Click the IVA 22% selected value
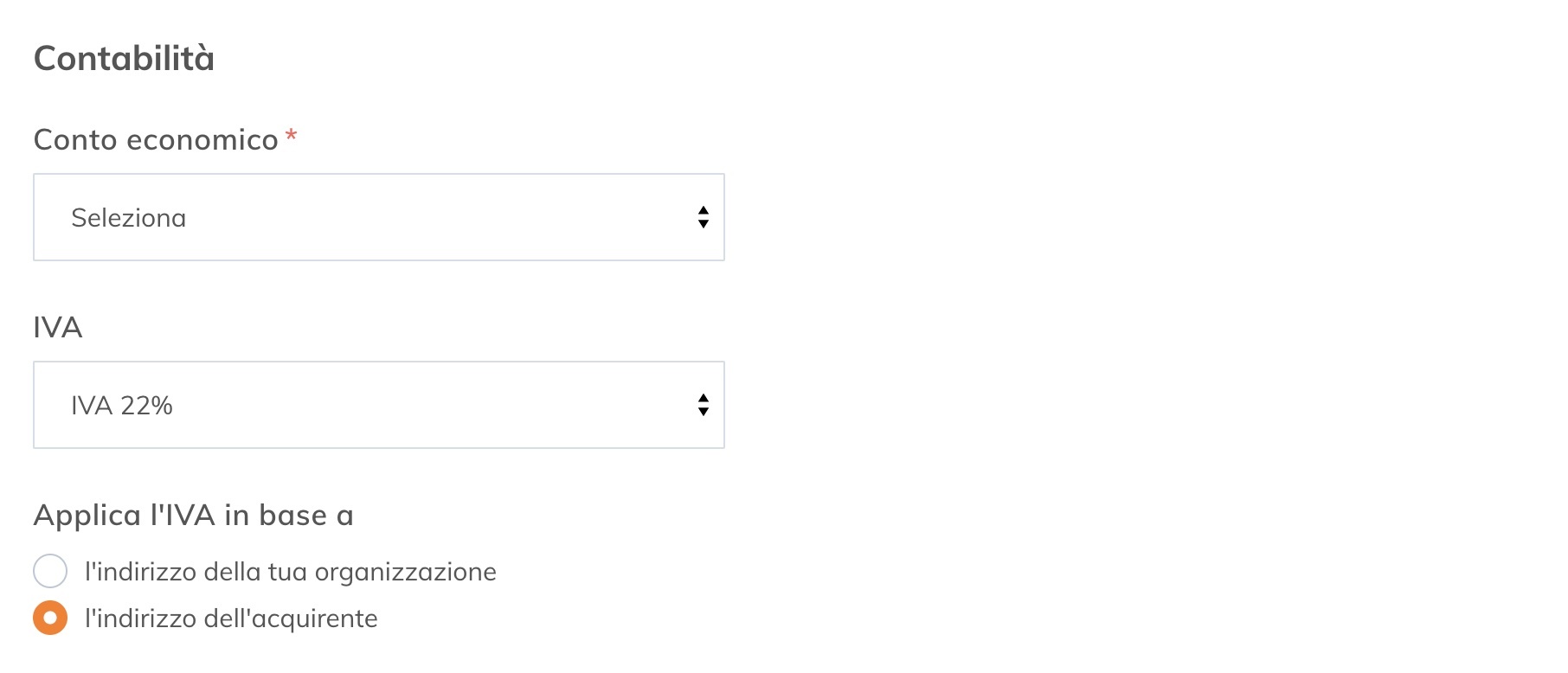Viewport: 1568px width, 673px height. point(122,406)
